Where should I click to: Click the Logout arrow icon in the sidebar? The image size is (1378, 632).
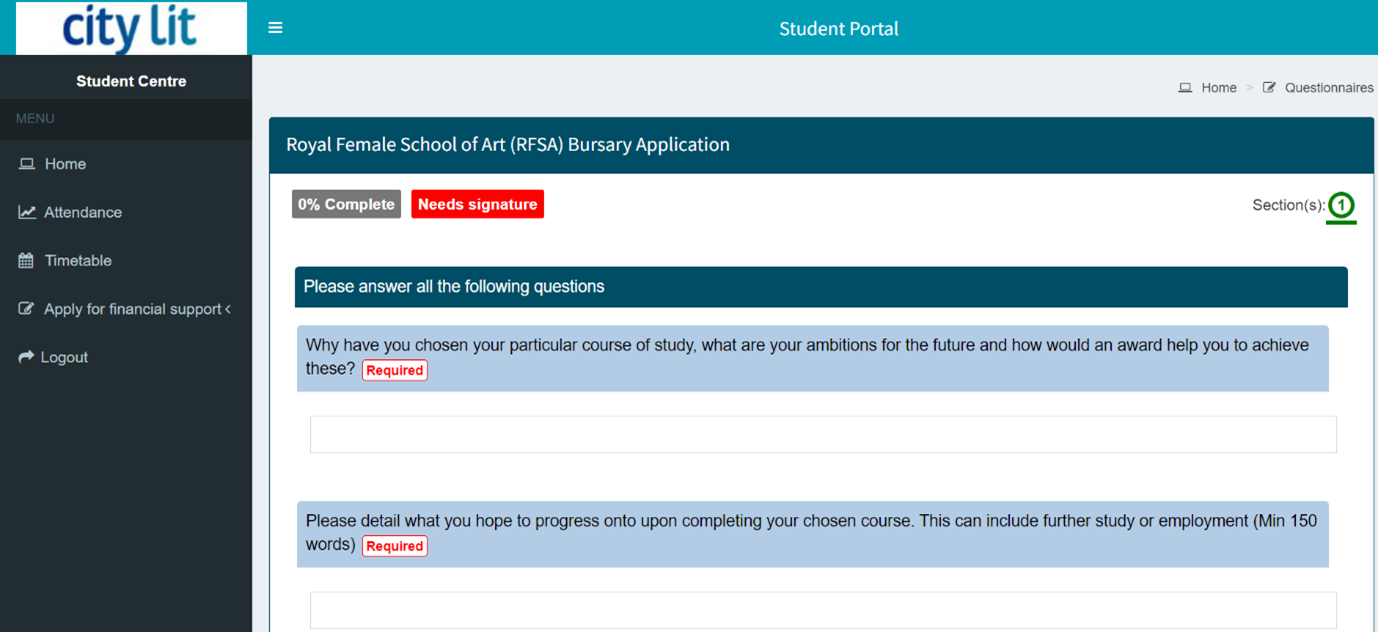pyautogui.click(x=26, y=357)
